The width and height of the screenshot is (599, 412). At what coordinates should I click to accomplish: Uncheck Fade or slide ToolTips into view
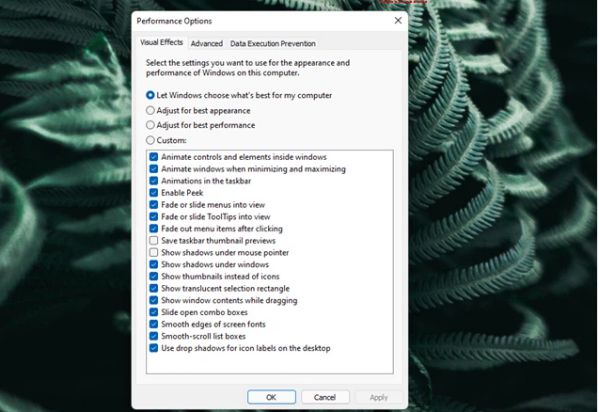click(154, 217)
